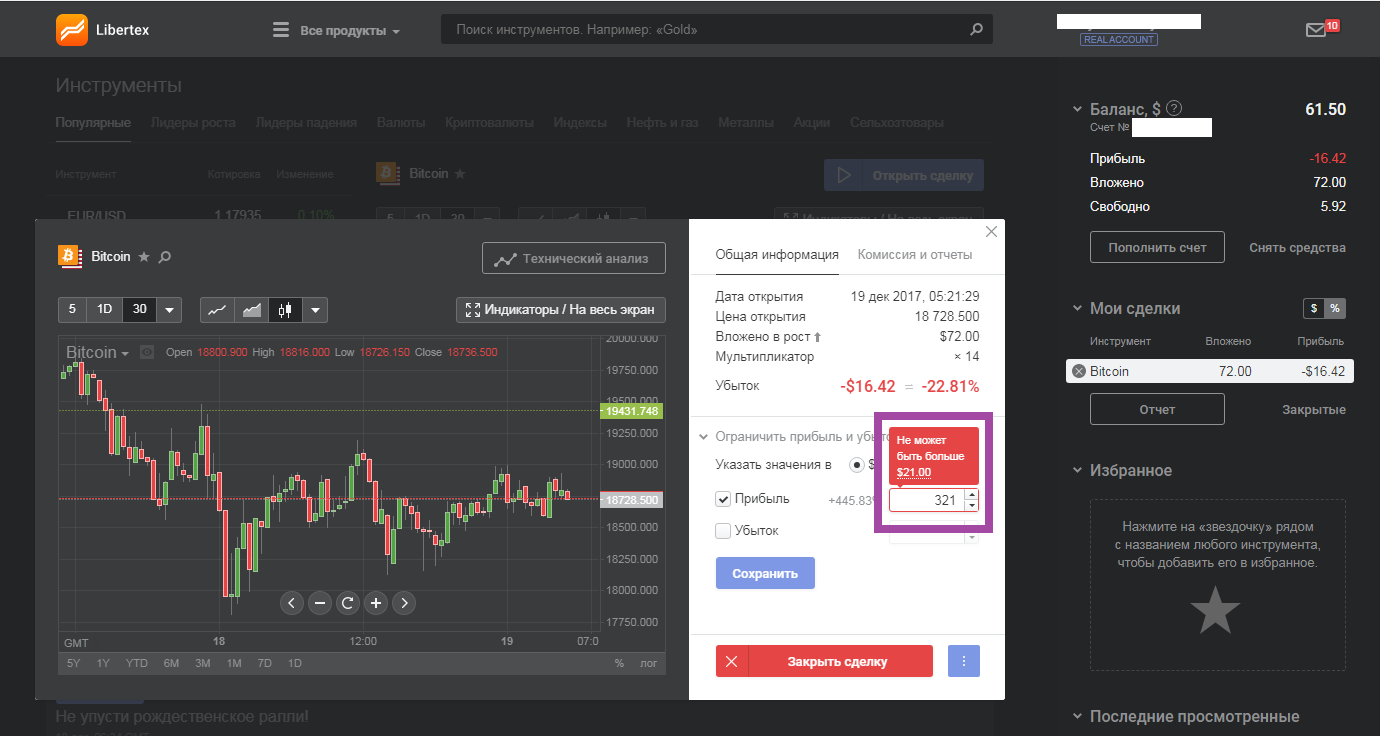Toggle the chart legend eye icon
The image size is (1380, 736).
[x=147, y=352]
